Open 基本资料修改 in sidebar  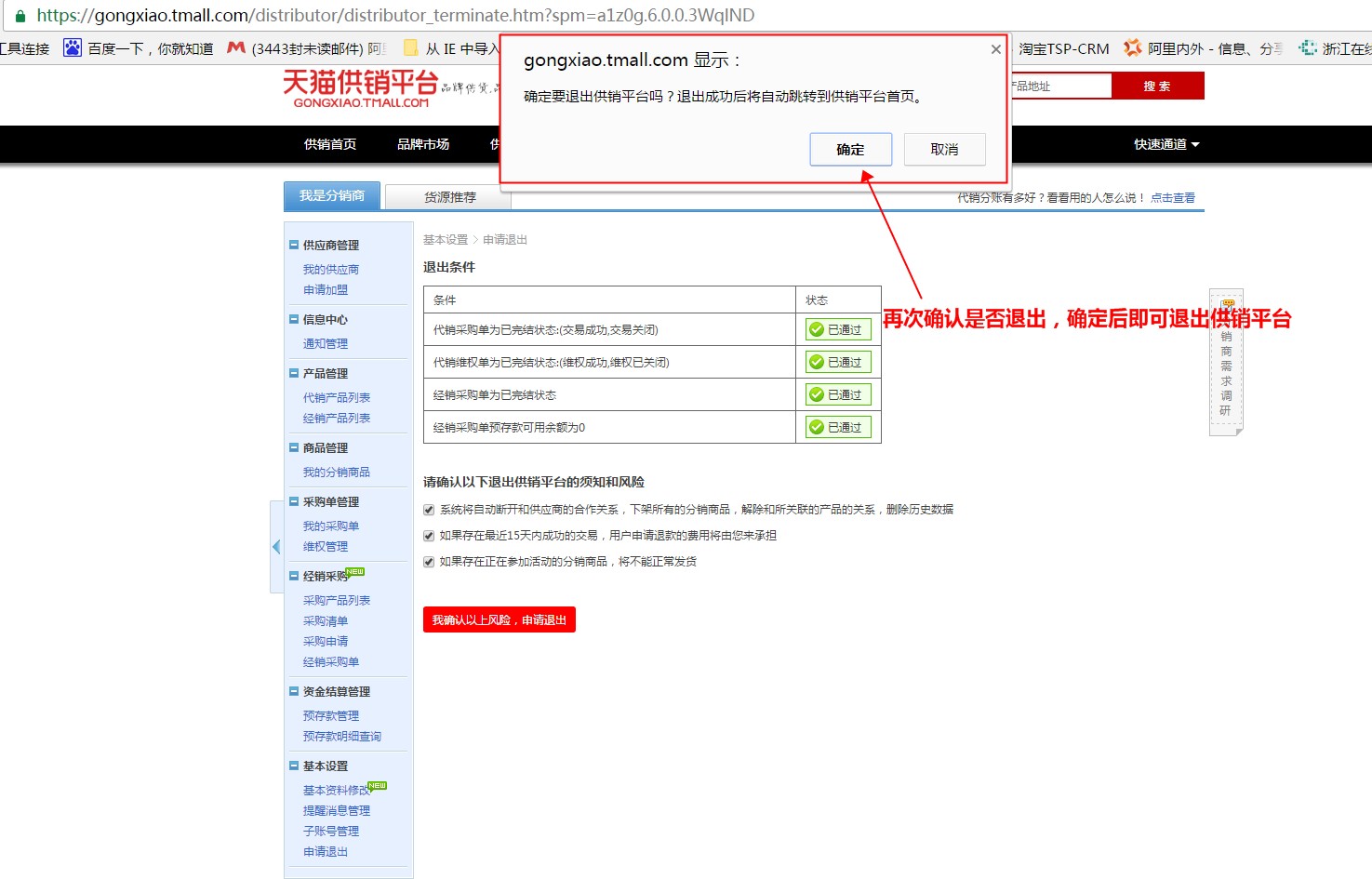[336, 790]
